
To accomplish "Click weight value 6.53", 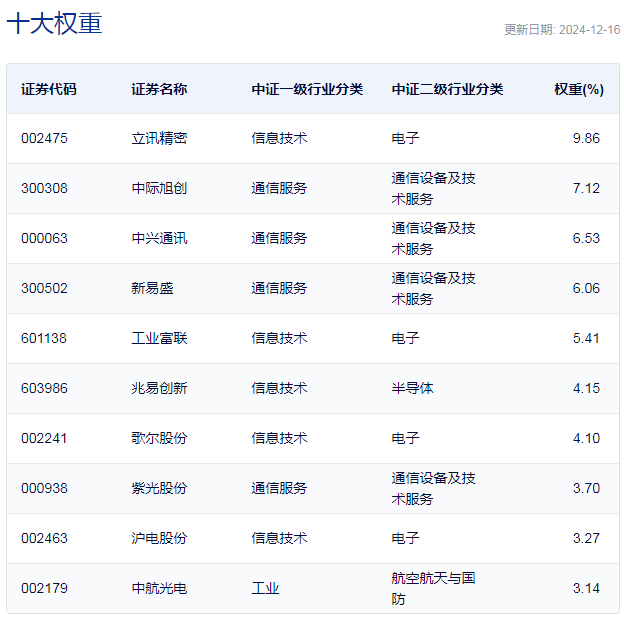I will (x=586, y=238).
